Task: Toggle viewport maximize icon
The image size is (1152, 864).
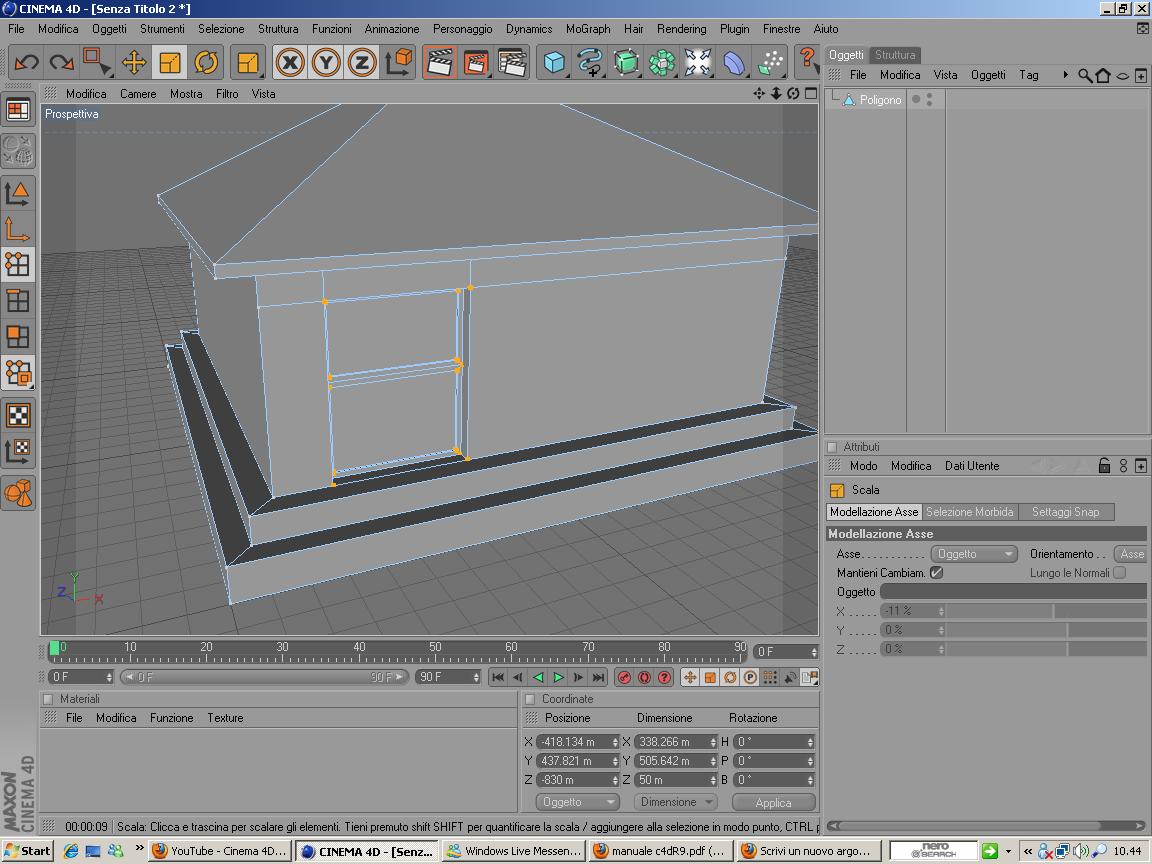Action: pyautogui.click(x=811, y=93)
